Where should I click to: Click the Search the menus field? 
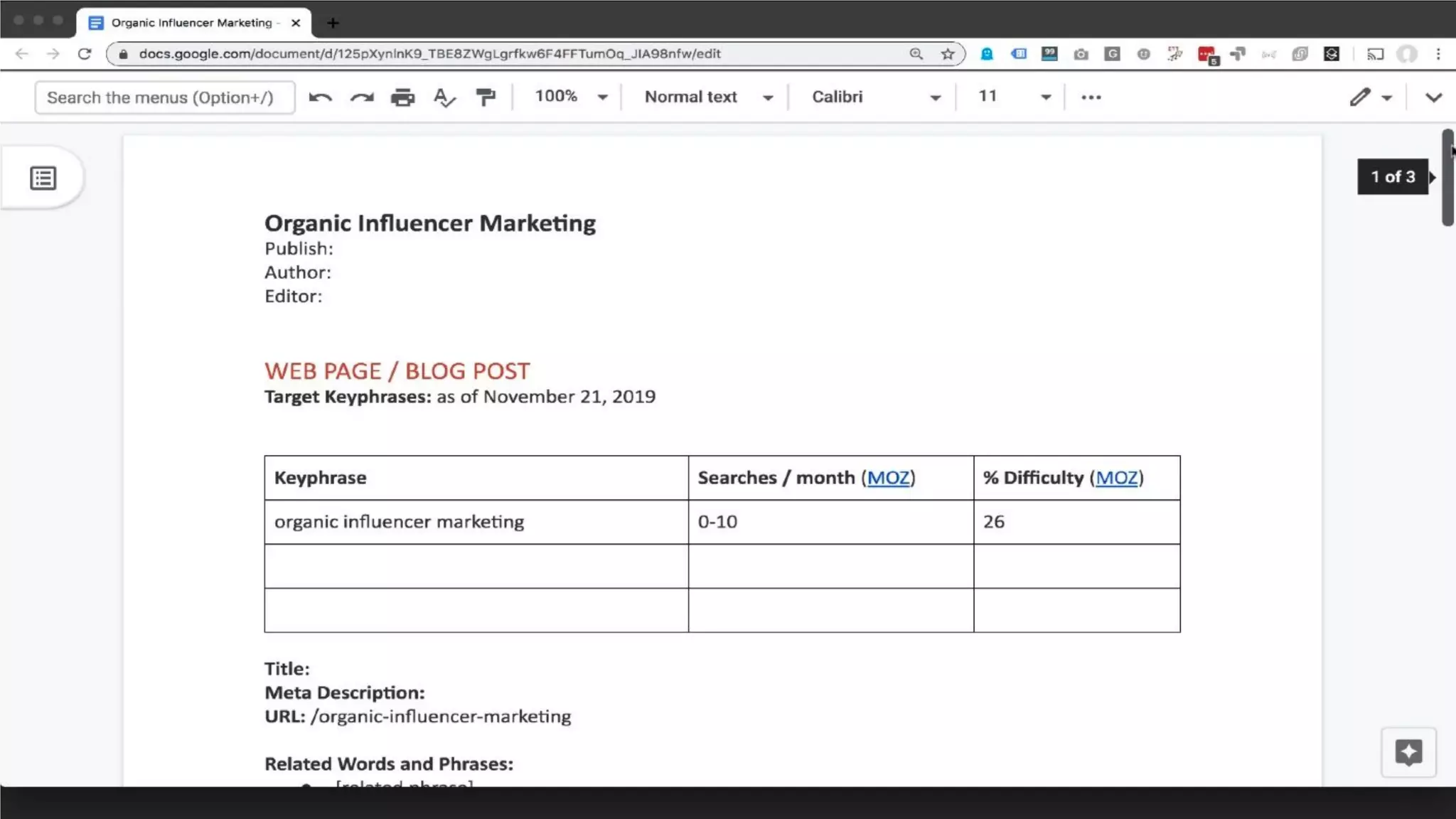[x=164, y=97]
